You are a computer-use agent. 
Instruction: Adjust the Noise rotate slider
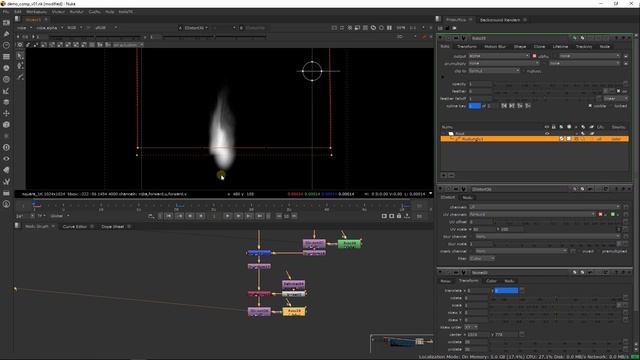[x=556, y=298]
